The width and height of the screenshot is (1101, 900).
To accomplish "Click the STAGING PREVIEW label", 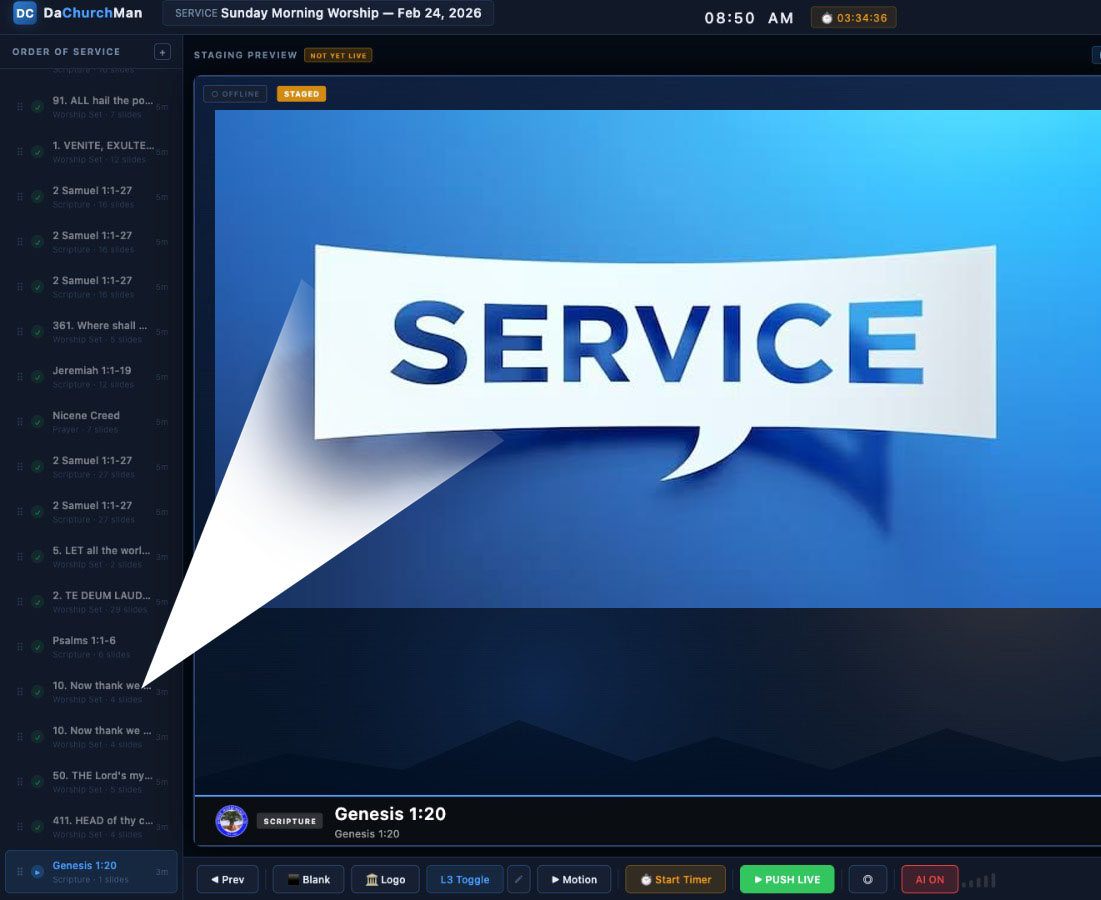I will (x=245, y=55).
